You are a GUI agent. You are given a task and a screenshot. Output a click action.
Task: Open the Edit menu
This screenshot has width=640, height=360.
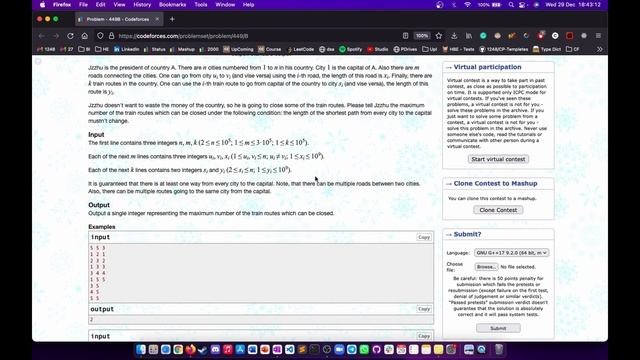[100, 5]
